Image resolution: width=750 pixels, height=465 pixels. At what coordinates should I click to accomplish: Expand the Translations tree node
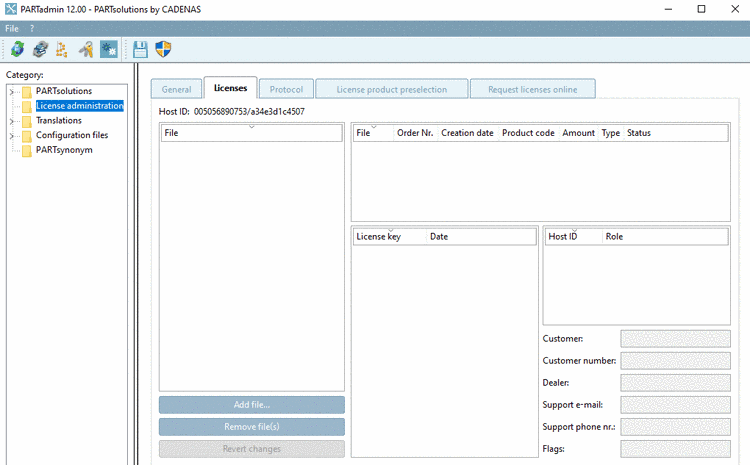click(11, 121)
